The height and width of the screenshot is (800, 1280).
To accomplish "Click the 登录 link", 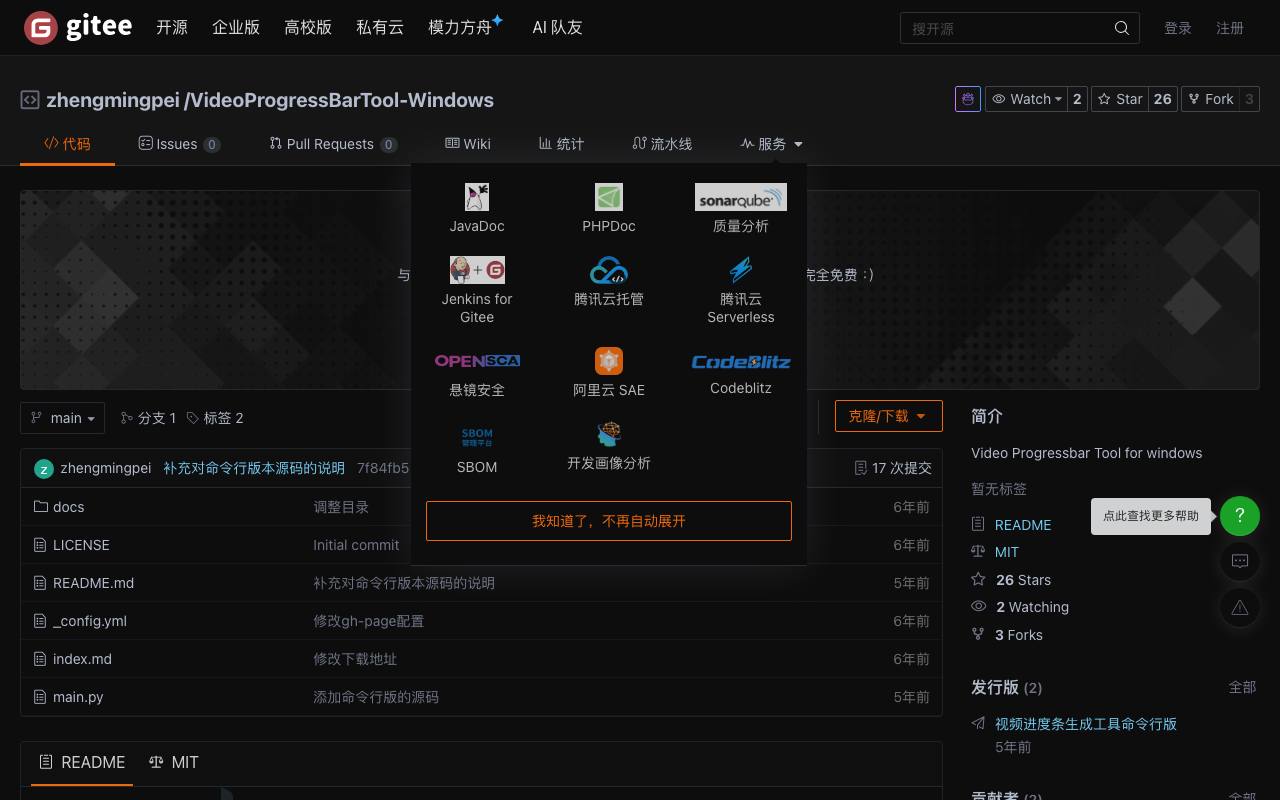I will [x=1178, y=28].
